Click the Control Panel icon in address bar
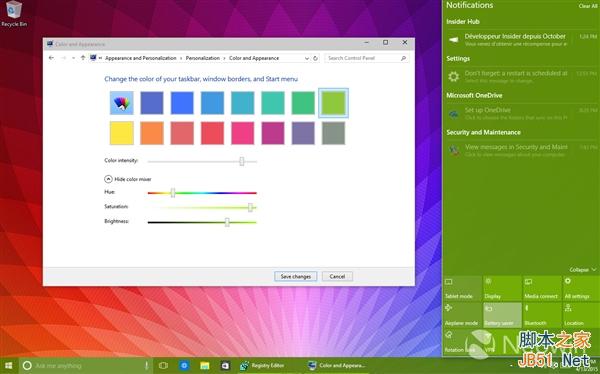 (93, 58)
